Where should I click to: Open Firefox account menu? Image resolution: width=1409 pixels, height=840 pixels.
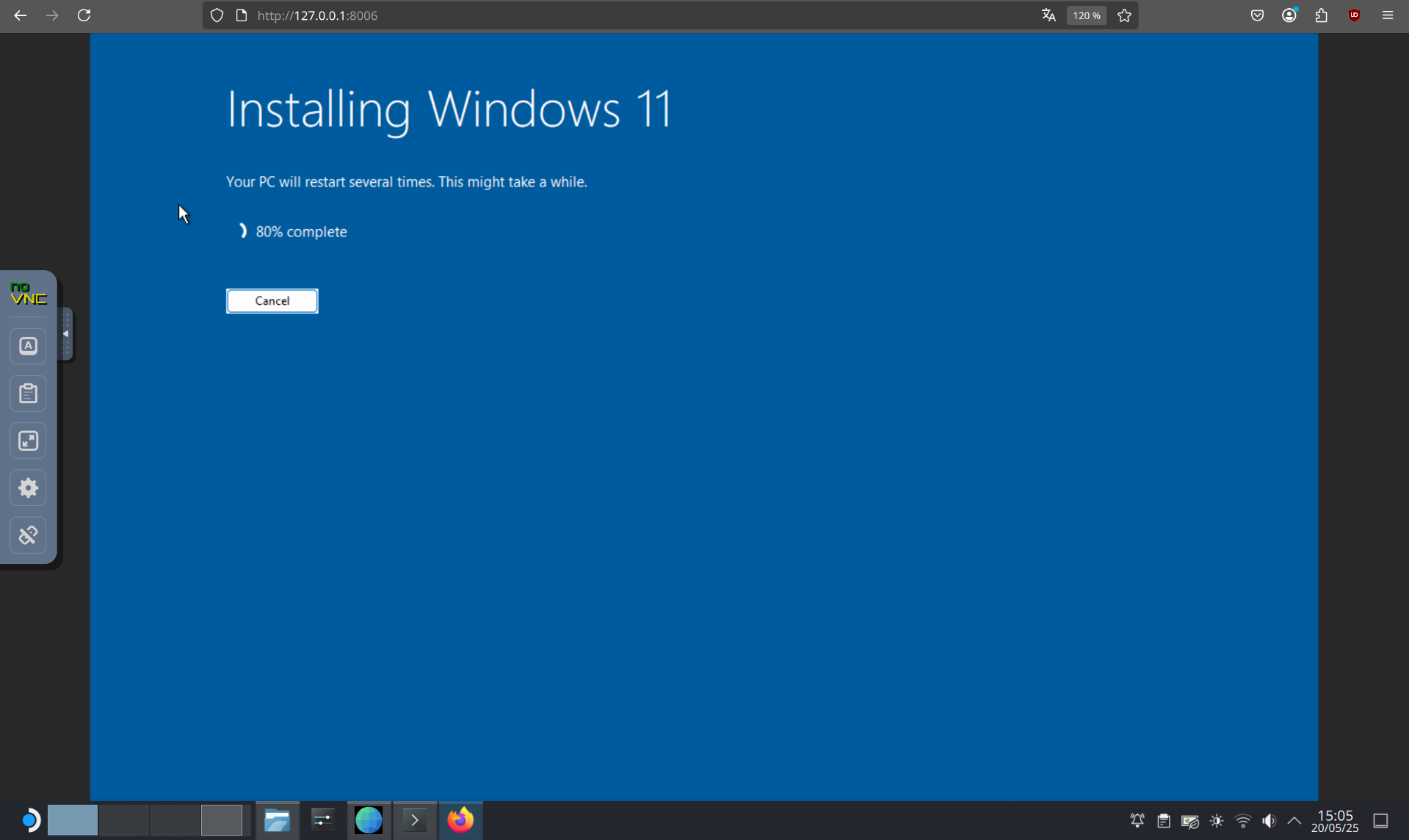[1289, 15]
